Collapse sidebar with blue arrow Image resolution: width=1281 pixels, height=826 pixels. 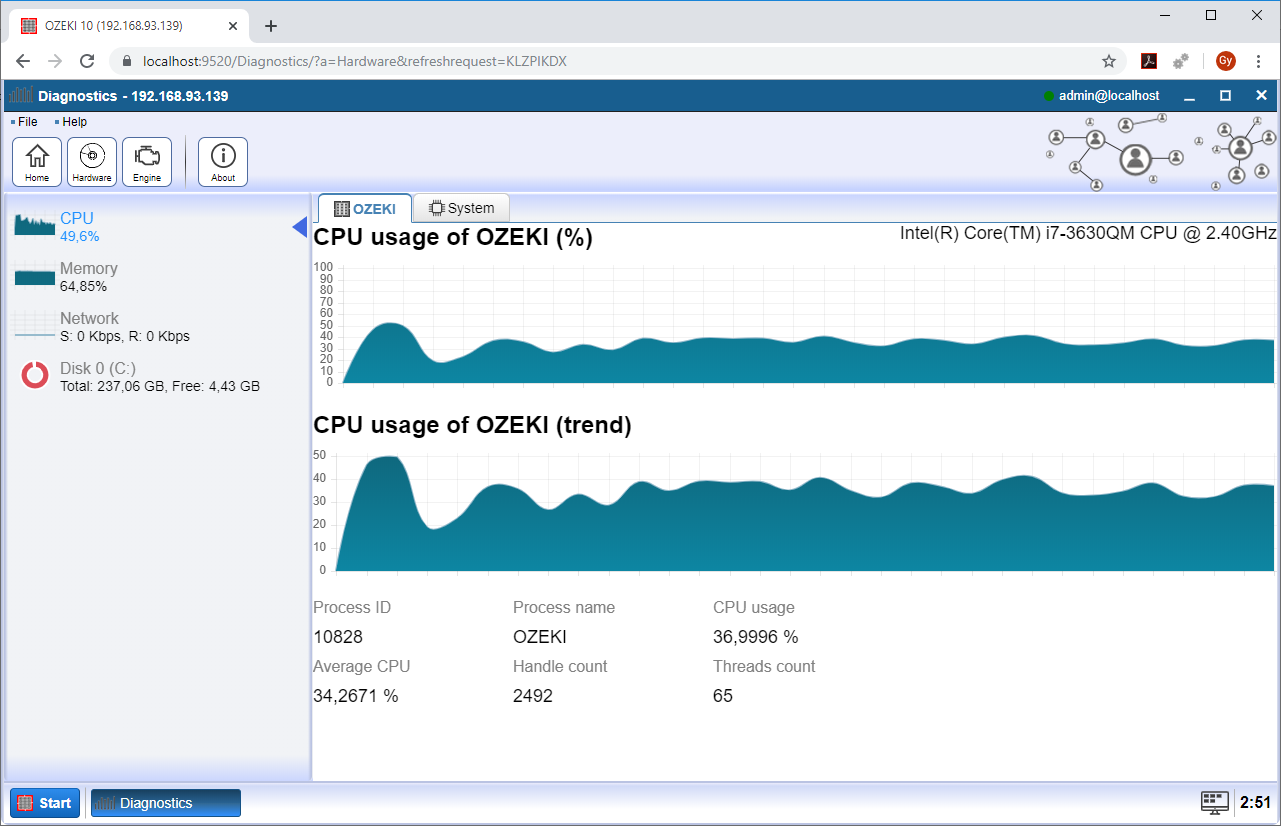[x=299, y=228]
